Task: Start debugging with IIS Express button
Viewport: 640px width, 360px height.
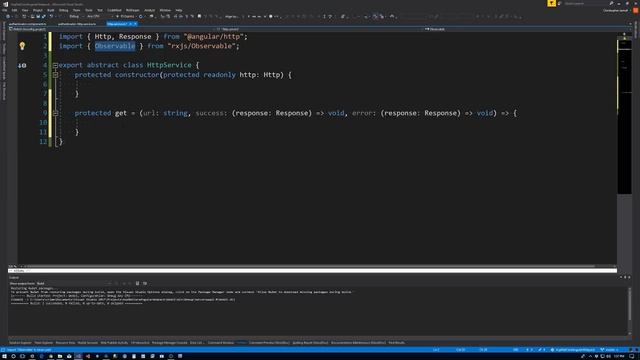Action: coord(125,16)
